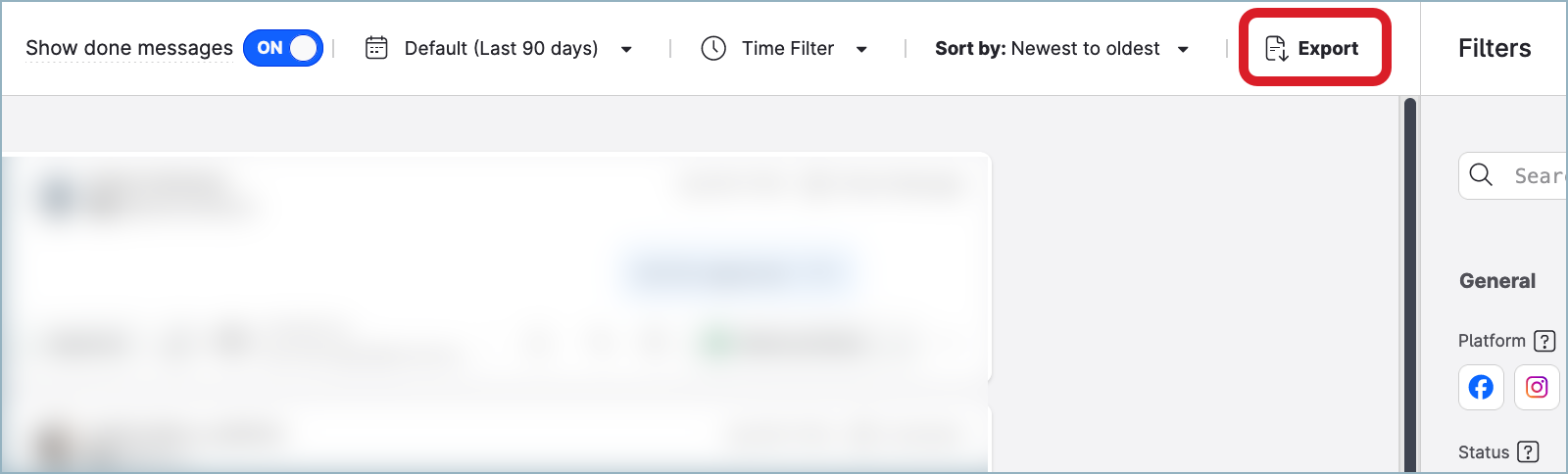Open the Status help question mark
1568x474 pixels.
point(1528,451)
